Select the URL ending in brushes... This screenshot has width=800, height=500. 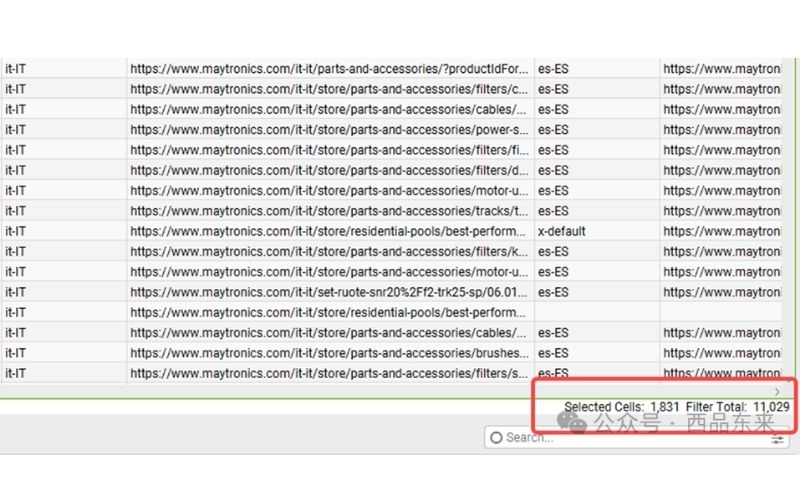(329, 353)
